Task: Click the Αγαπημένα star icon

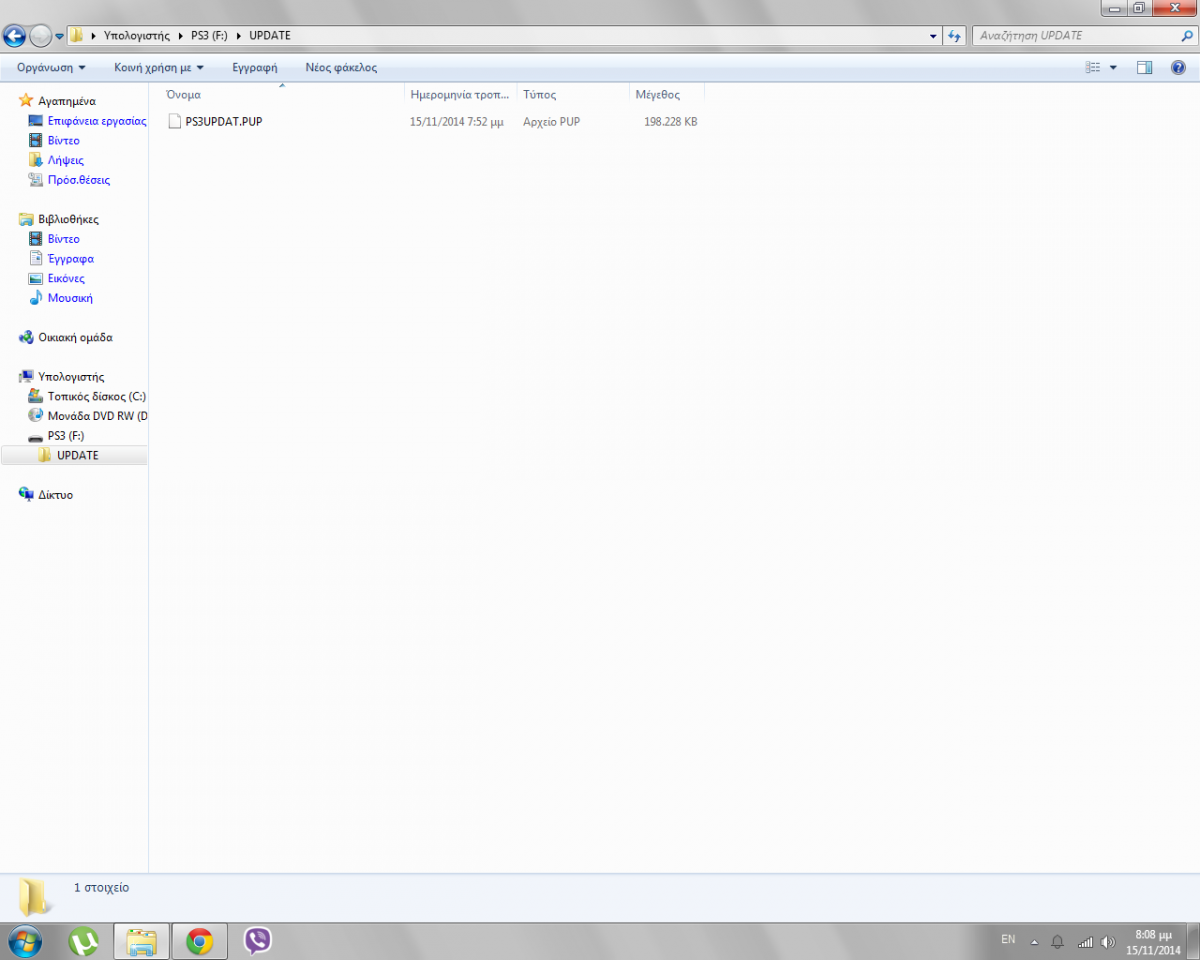Action: [26, 101]
